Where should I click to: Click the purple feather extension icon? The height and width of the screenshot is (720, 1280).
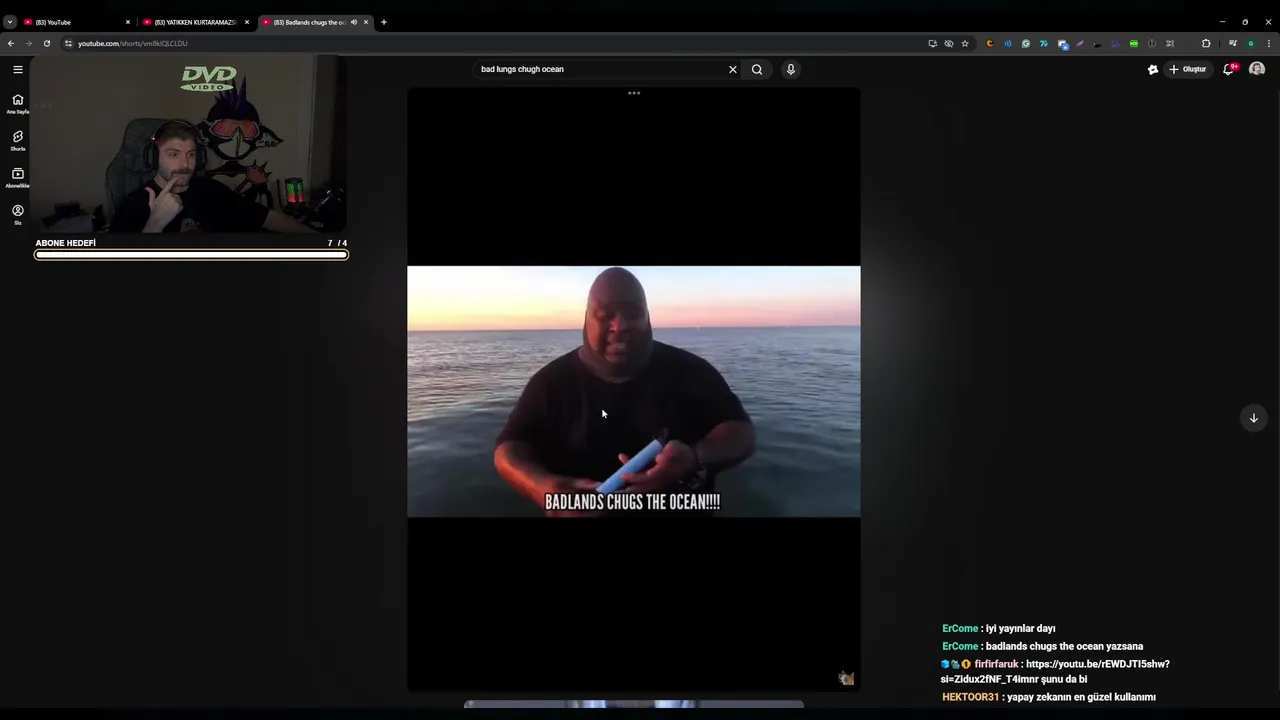click(1080, 43)
